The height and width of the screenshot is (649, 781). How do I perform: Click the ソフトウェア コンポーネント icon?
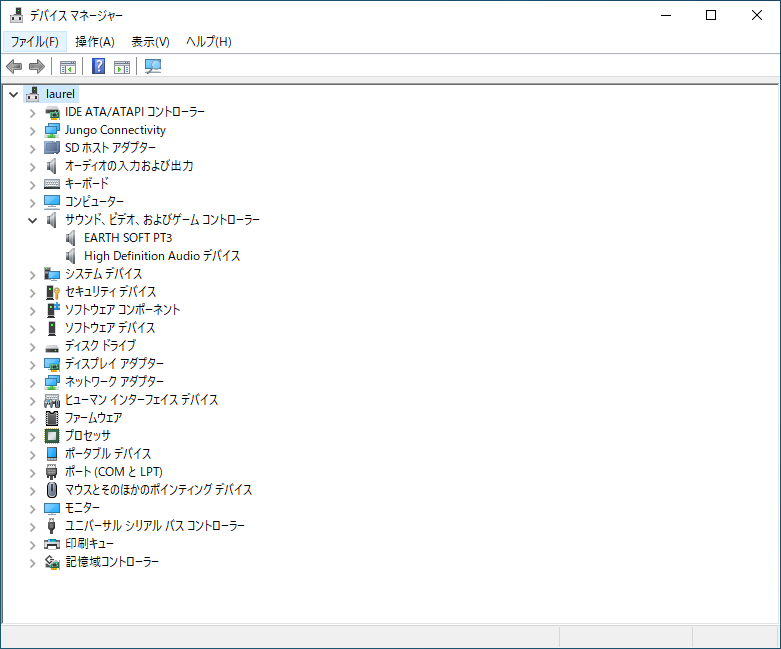click(52, 310)
